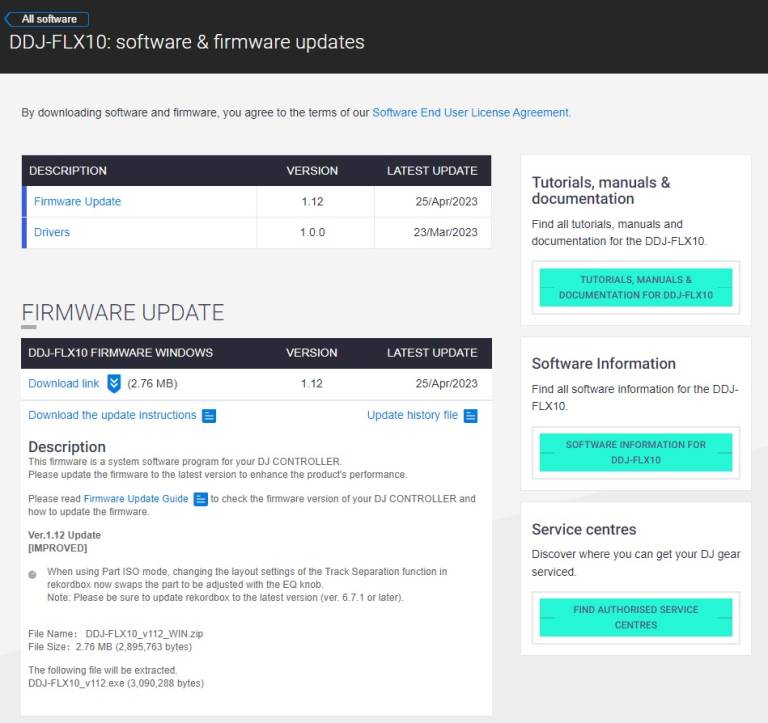
Task: Select the Drivers version 1.0.0 cell
Action: [312, 232]
